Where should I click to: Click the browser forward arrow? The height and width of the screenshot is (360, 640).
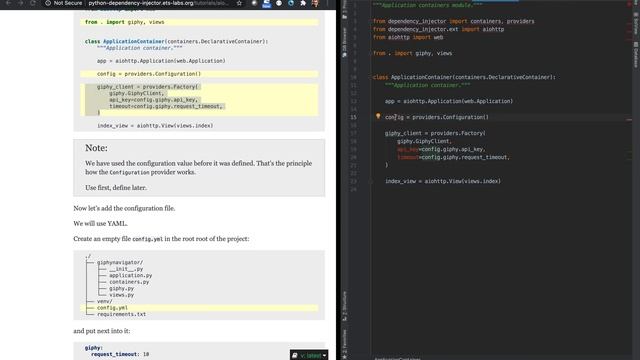(20, 3)
